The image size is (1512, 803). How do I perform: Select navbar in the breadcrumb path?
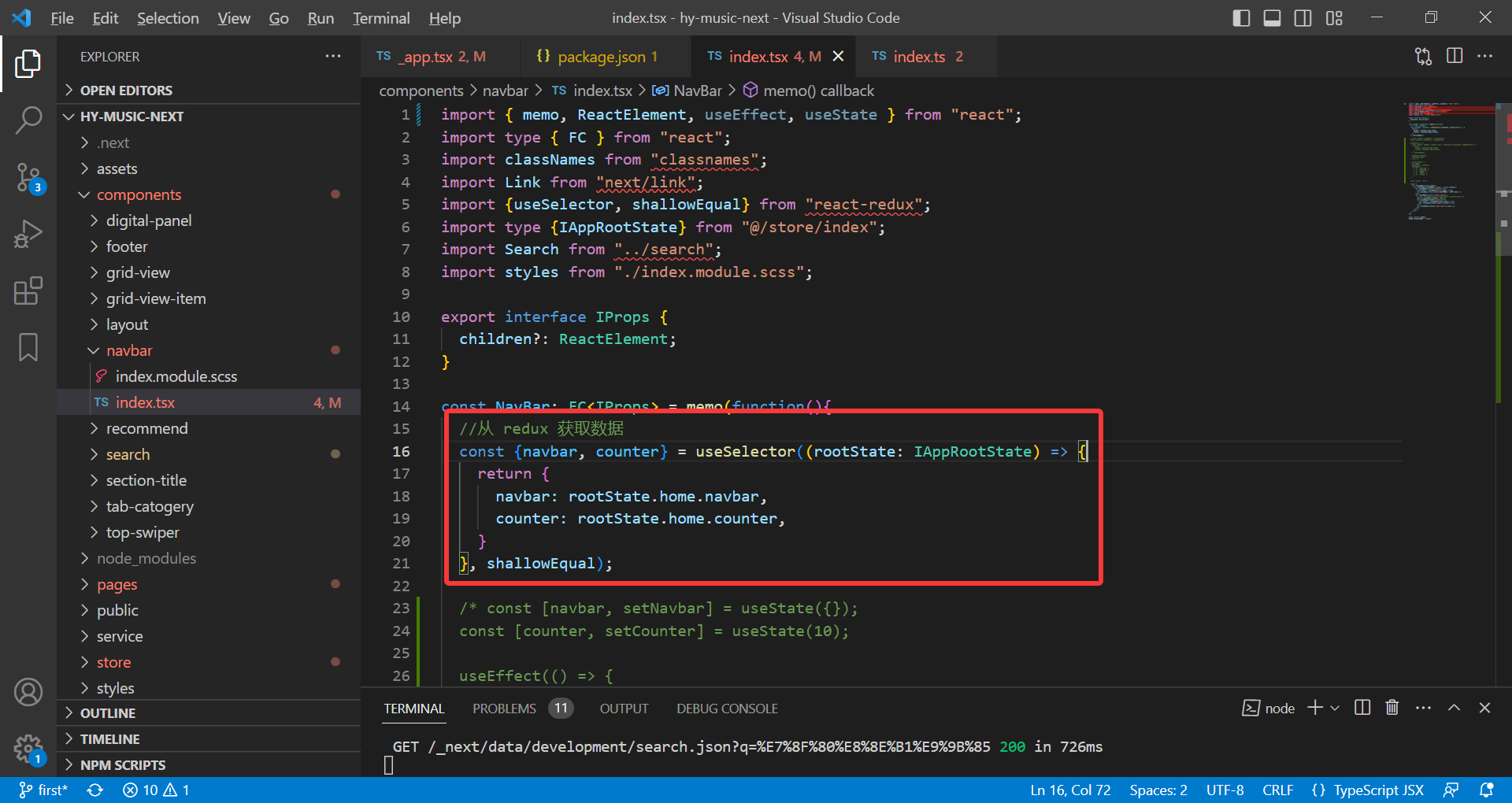coord(505,91)
